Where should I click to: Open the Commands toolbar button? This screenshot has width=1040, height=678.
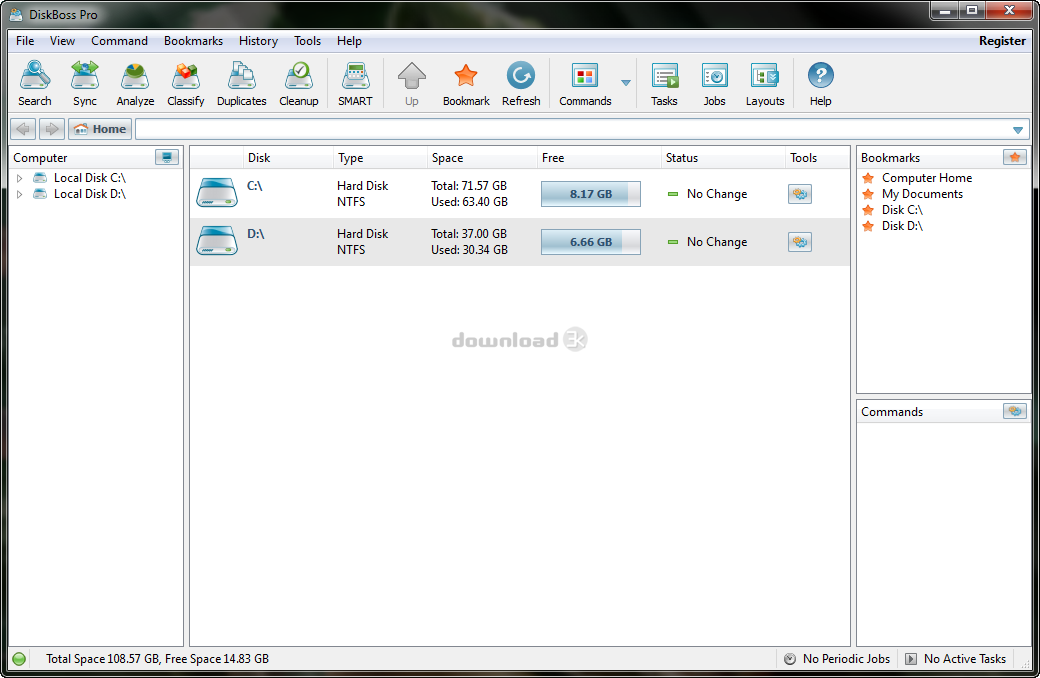click(x=585, y=84)
